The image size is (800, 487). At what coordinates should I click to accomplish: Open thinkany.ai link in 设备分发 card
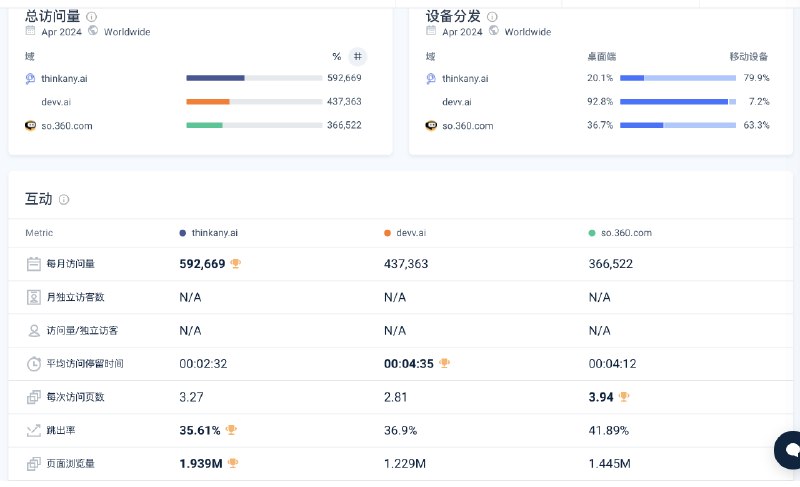click(465, 79)
